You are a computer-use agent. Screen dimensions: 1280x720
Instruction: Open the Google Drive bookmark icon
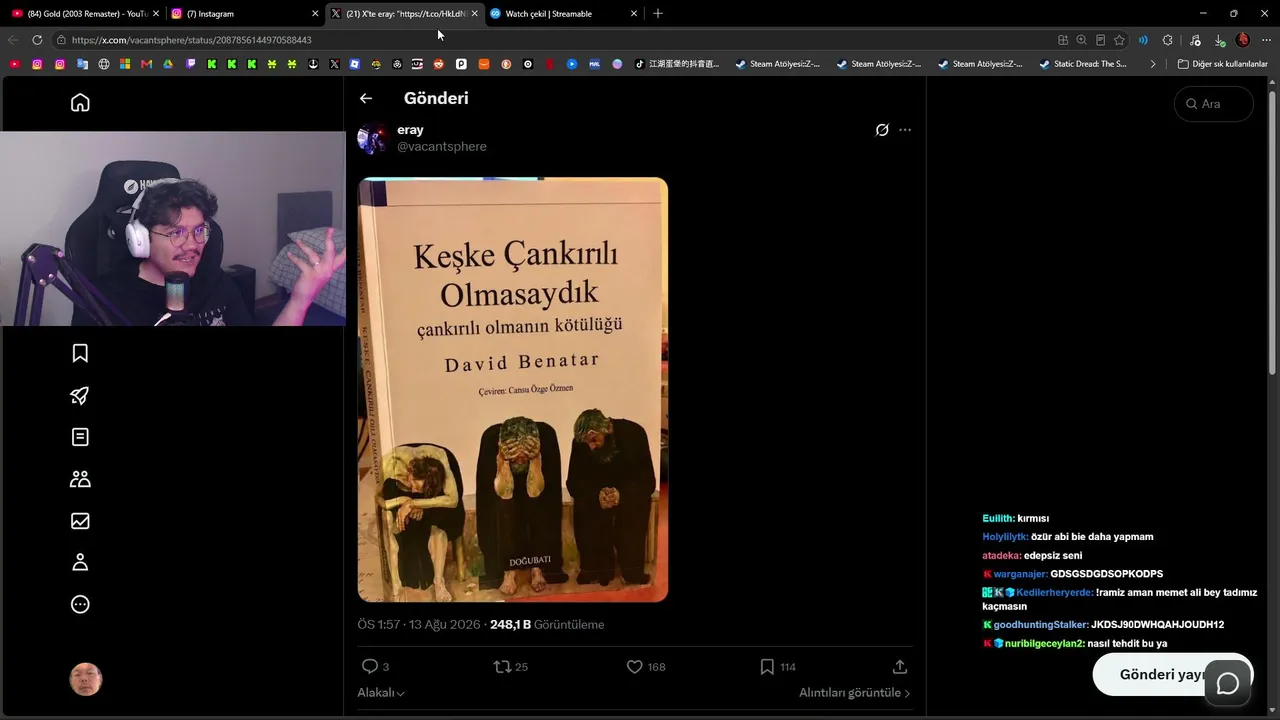(x=168, y=64)
